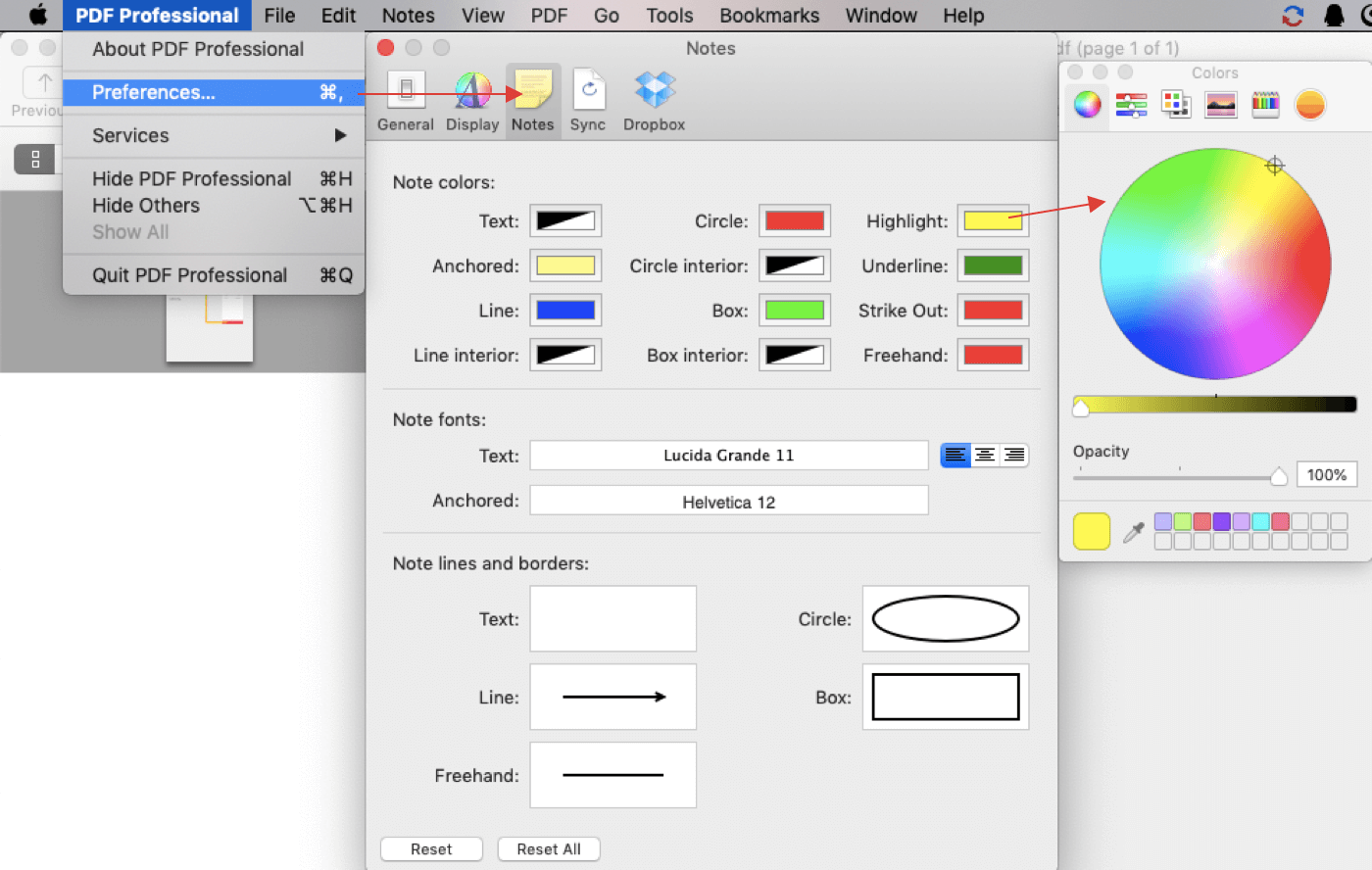Open the Circle color well
This screenshot has height=870, width=1372.
(x=795, y=220)
